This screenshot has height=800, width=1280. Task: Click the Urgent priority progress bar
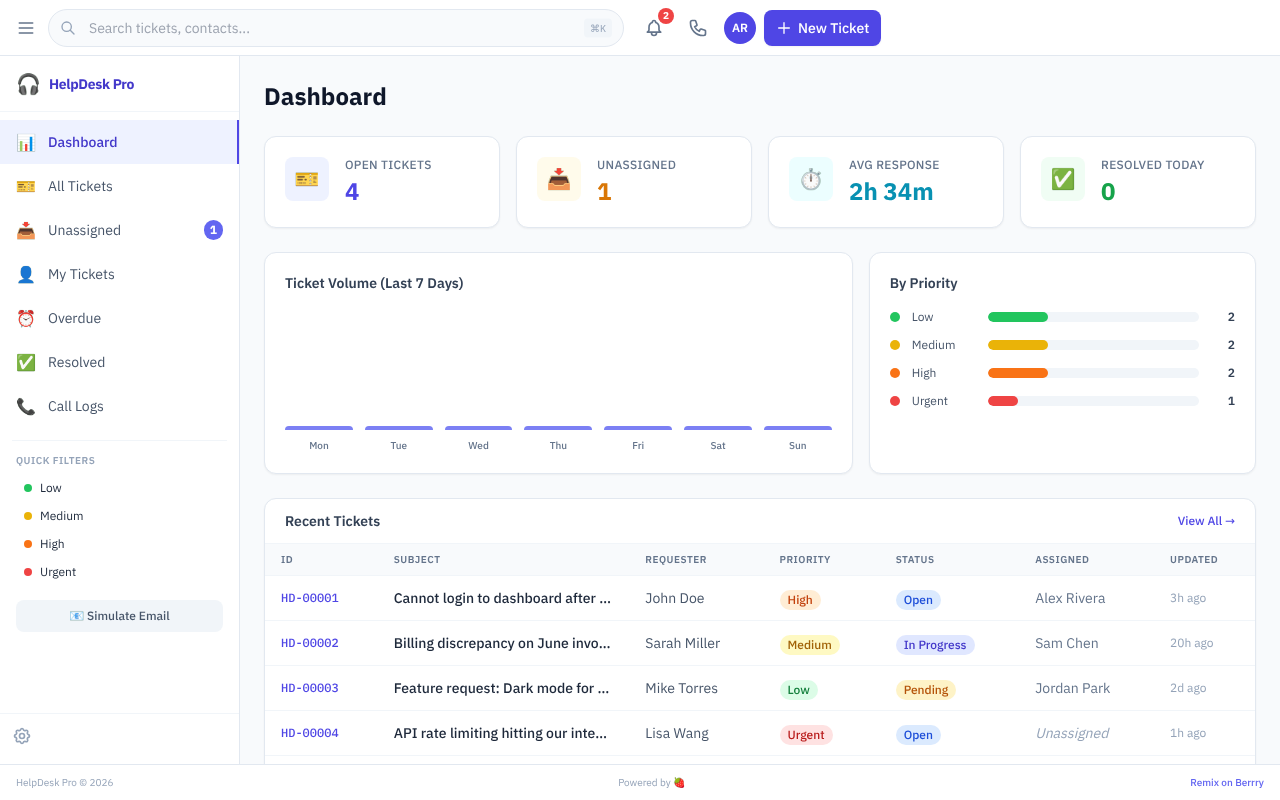coord(1093,401)
